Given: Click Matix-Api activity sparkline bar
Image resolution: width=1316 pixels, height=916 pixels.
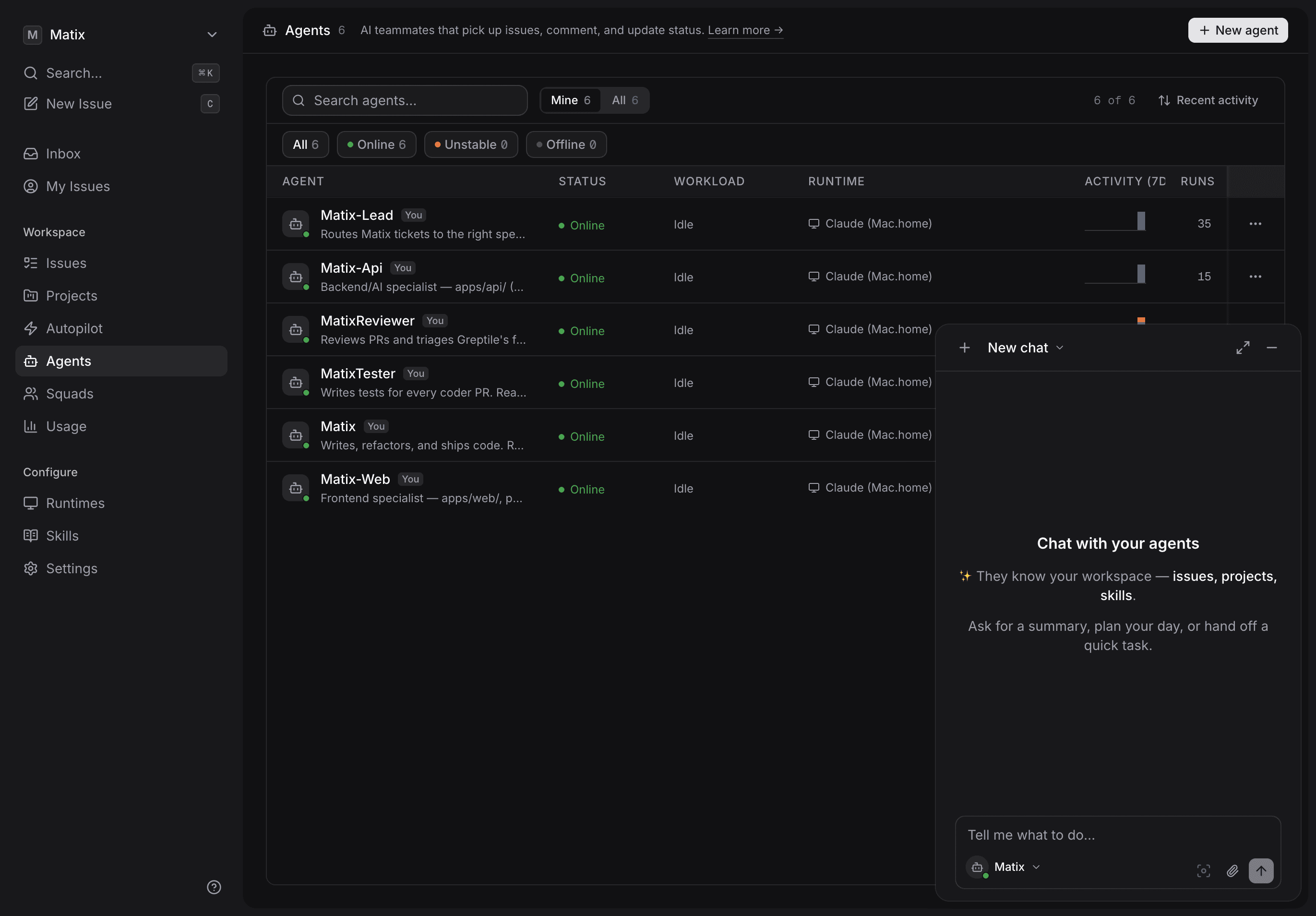Looking at the screenshot, I should [1141, 274].
